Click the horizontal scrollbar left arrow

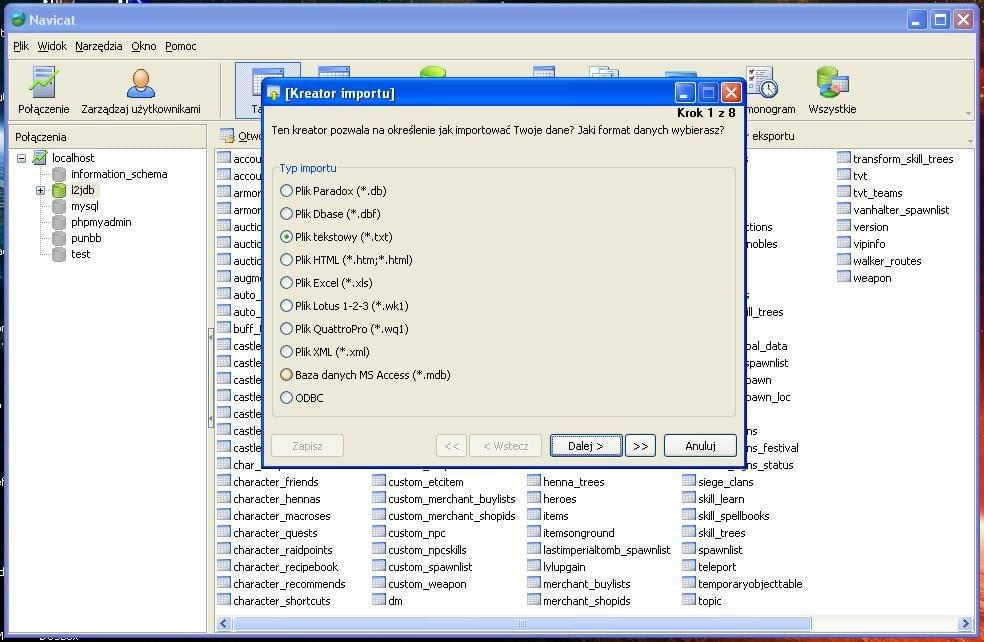(224, 623)
